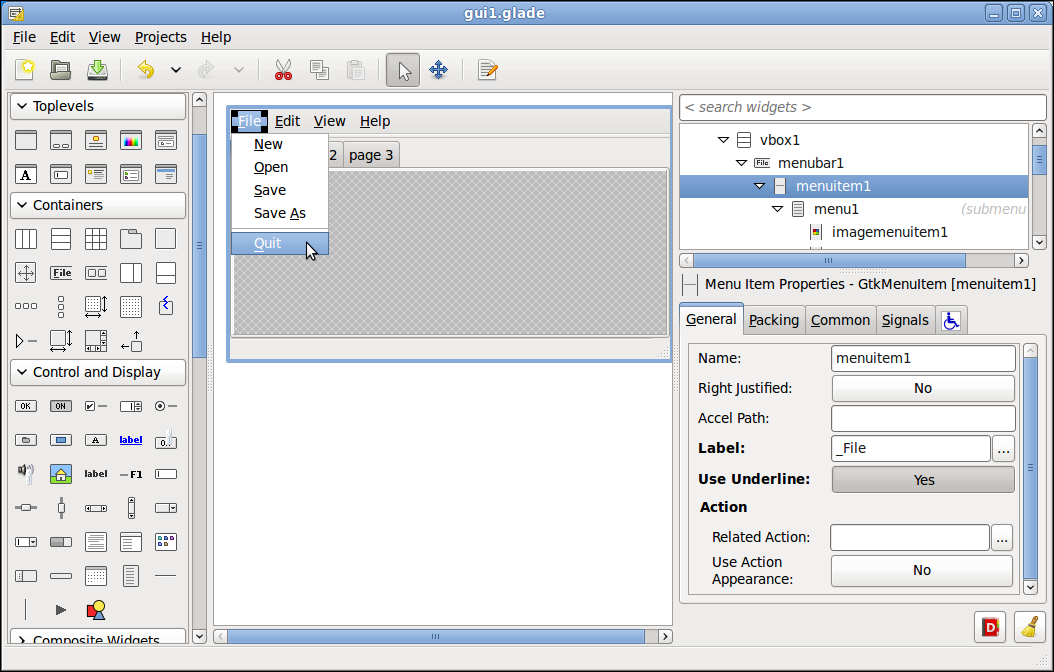Choose the Notebook tabbed container icon
The height and width of the screenshot is (672, 1054).
tap(131, 239)
